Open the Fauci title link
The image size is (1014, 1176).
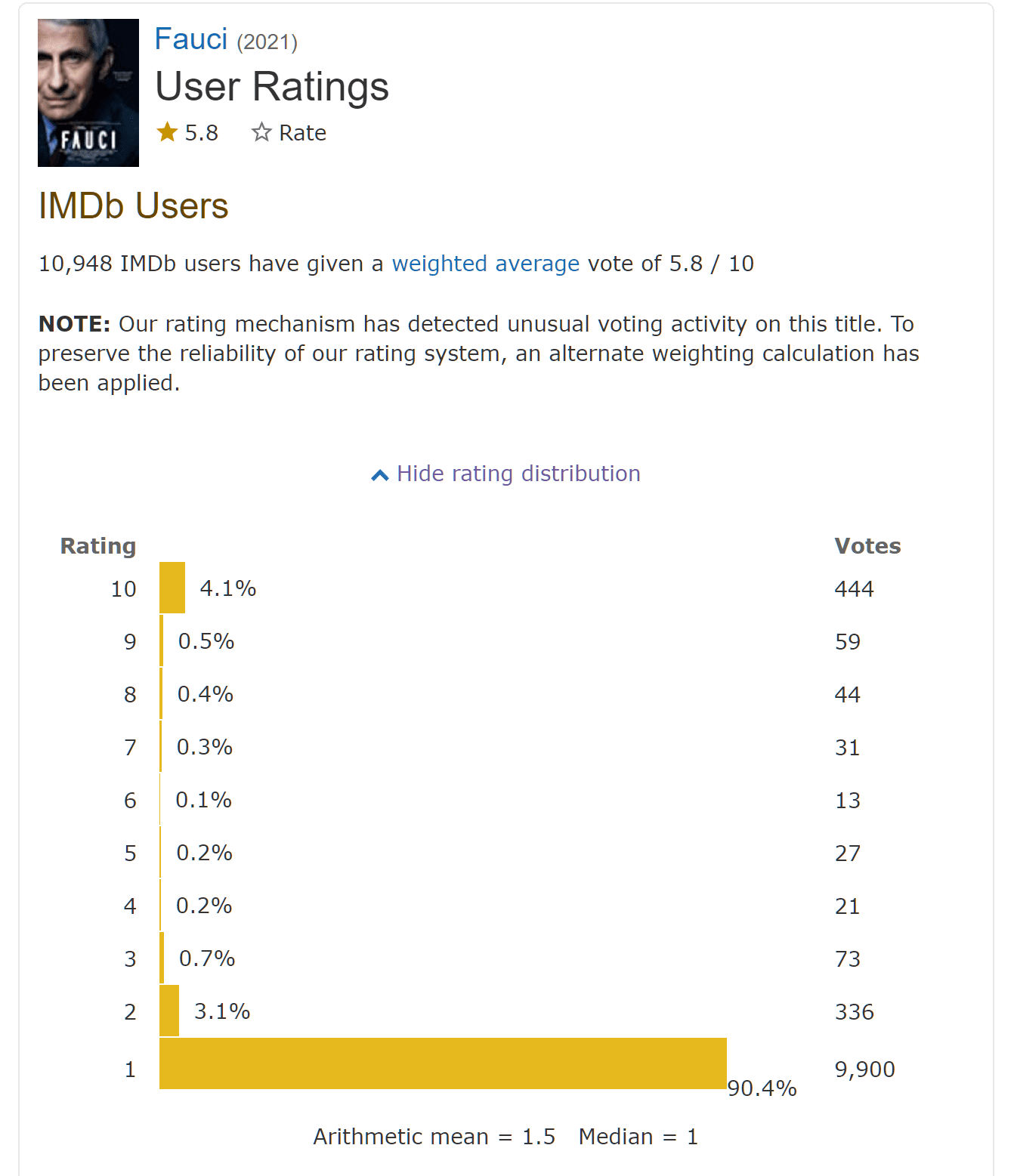pos(191,39)
